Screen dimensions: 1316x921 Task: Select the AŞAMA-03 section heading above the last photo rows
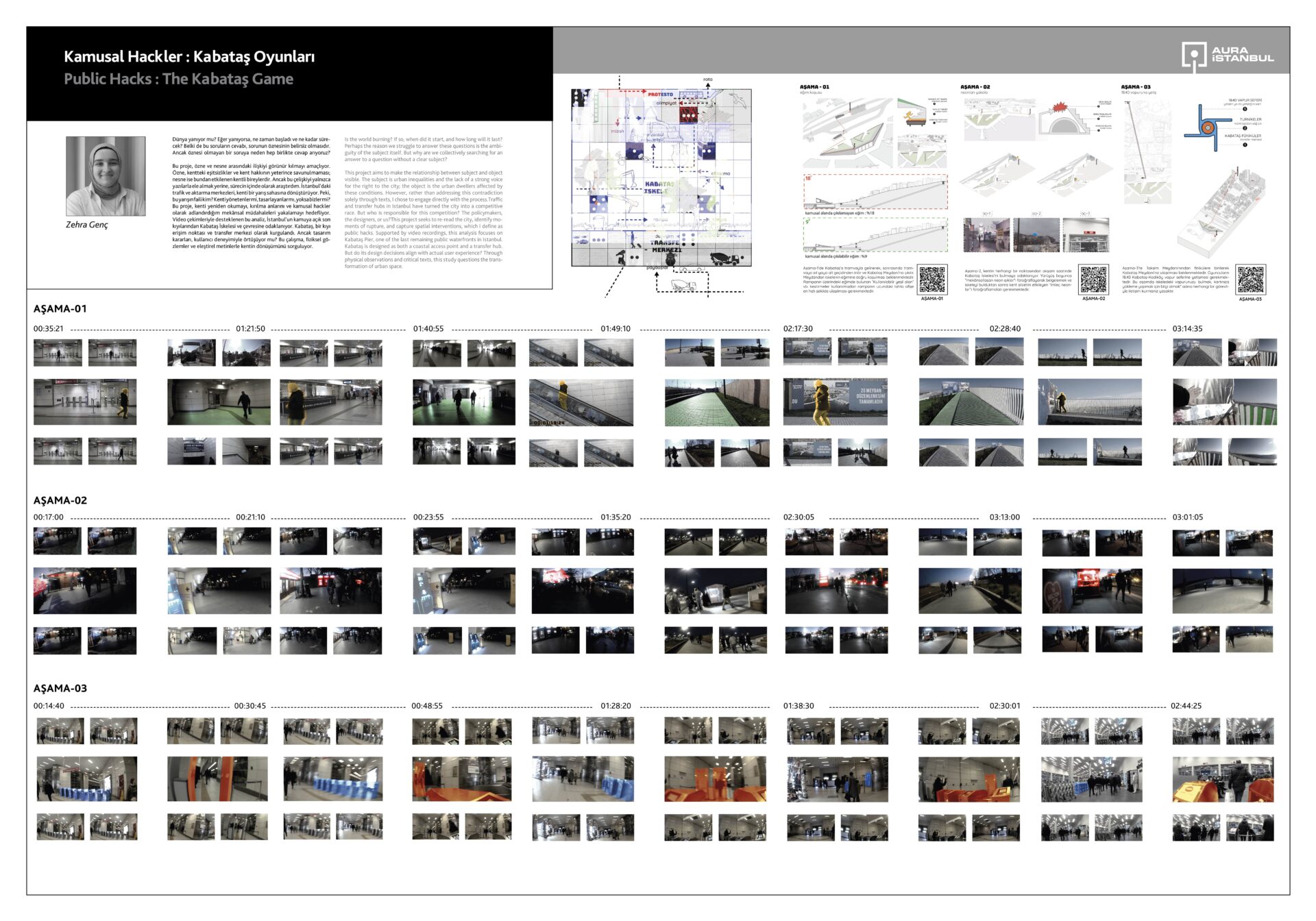click(x=60, y=688)
